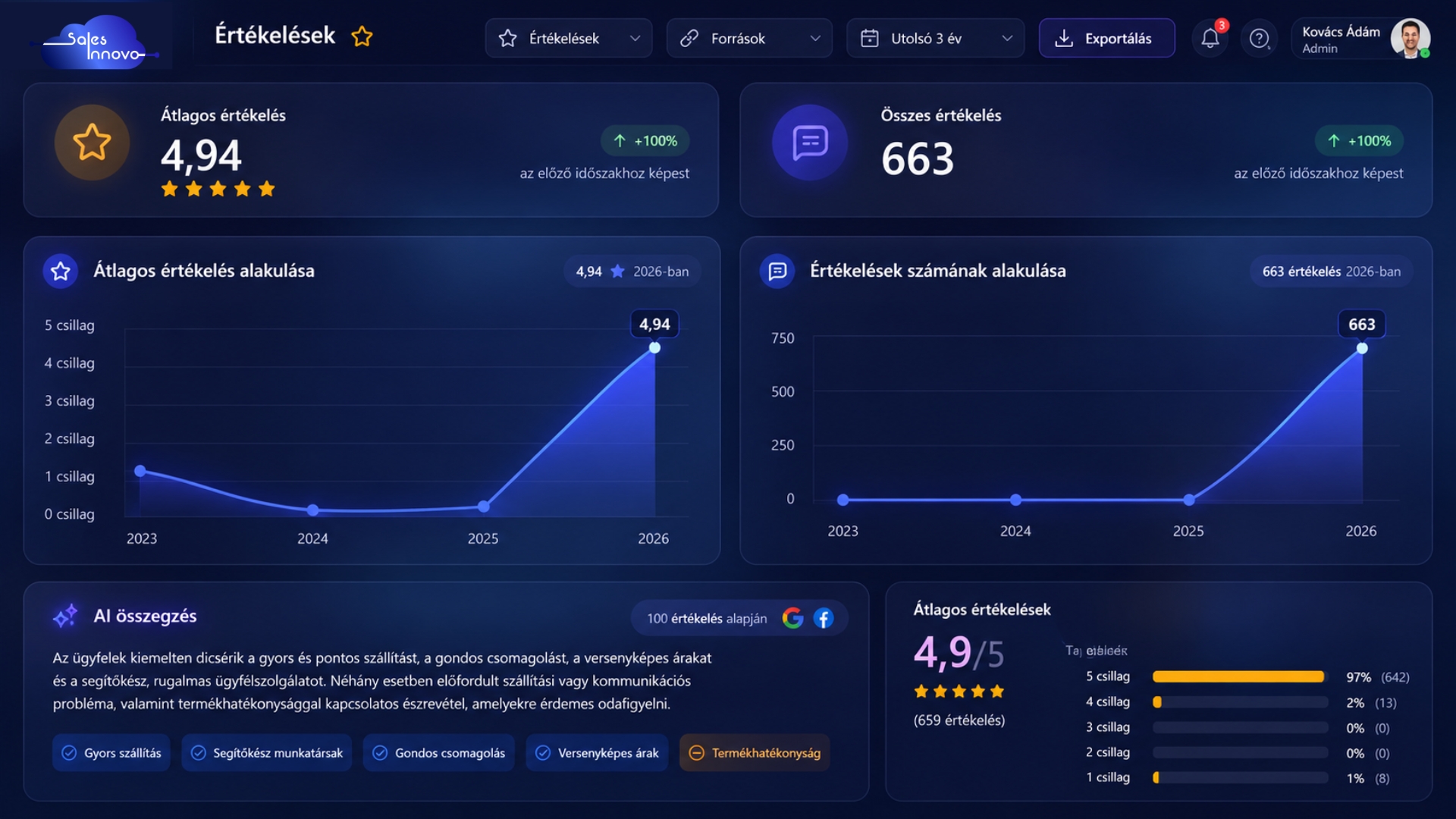Click the (659 értékelés) text
The width and height of the screenshot is (1456, 819).
tap(959, 720)
